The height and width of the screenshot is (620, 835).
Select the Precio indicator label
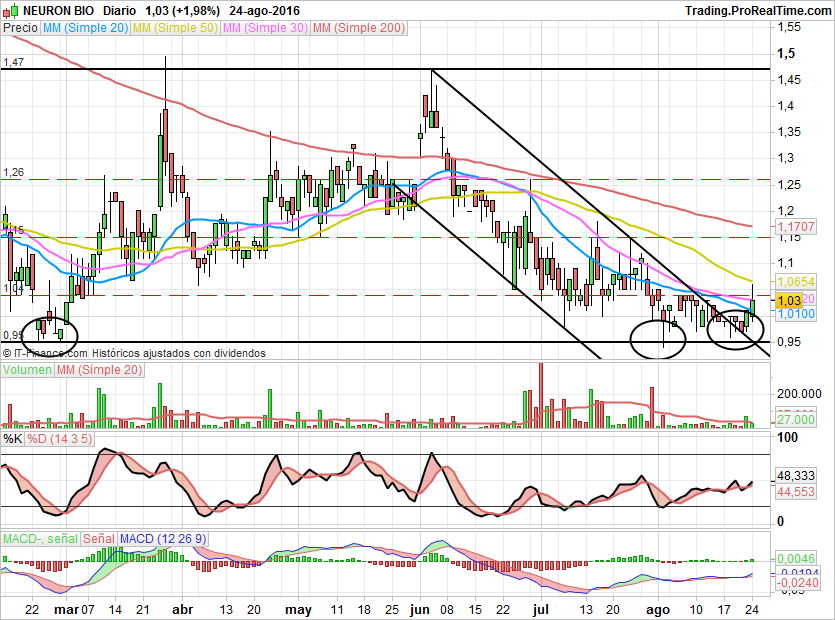[x=21, y=28]
